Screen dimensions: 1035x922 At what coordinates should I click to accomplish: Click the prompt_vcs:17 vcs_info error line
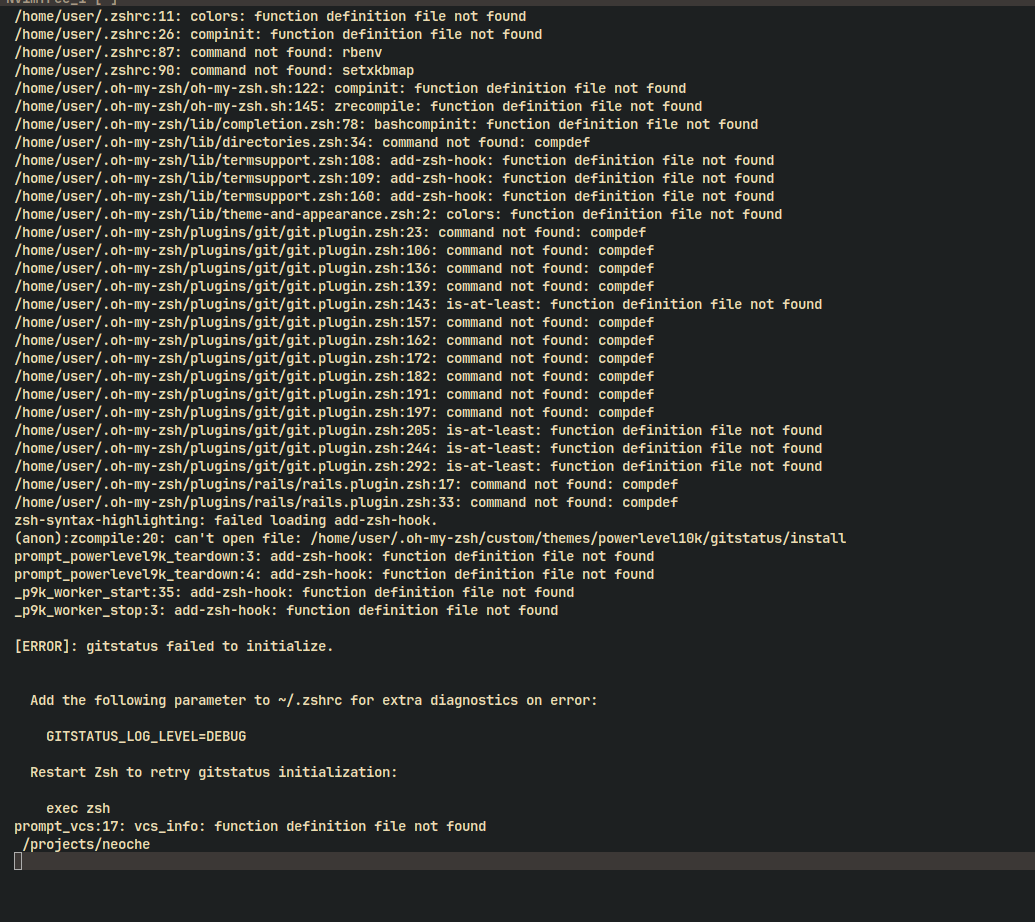tap(250, 826)
